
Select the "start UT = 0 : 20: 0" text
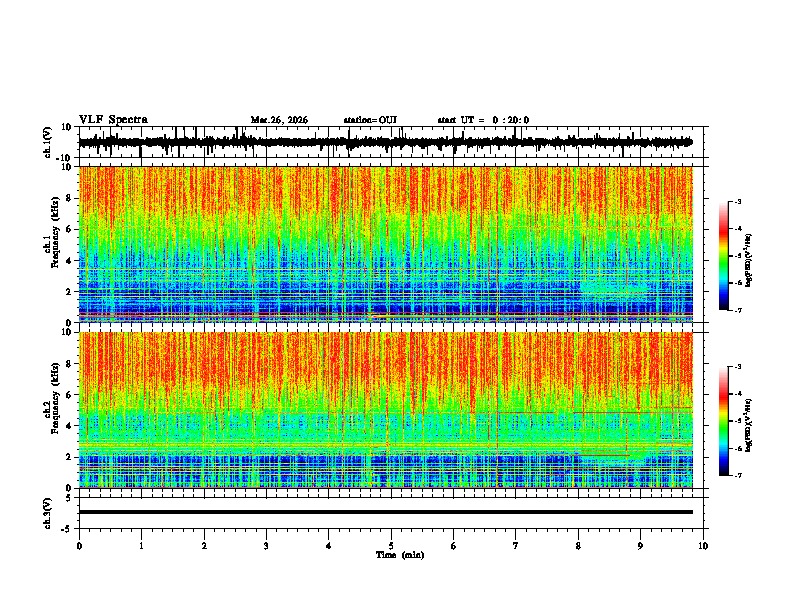point(483,120)
